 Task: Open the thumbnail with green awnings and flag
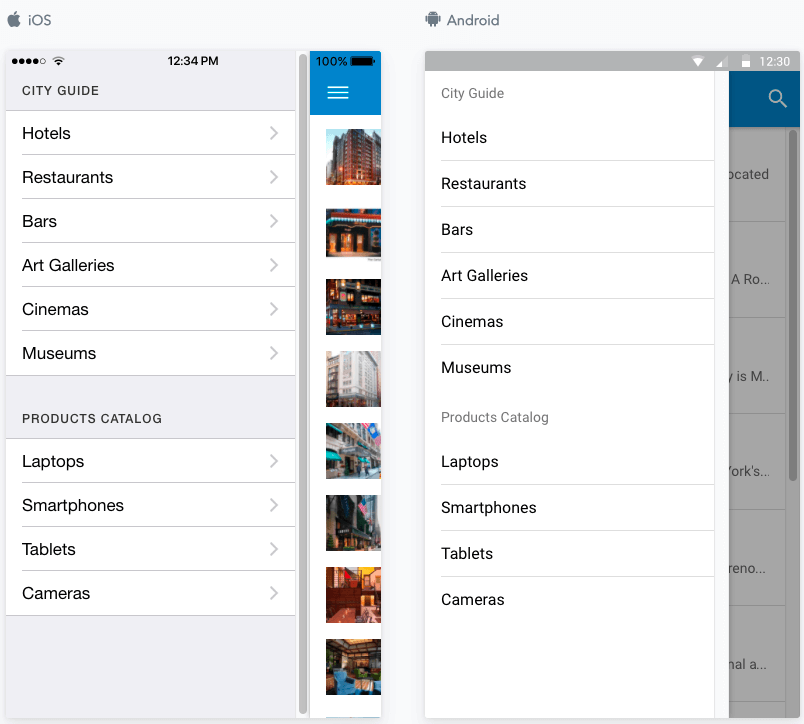tap(353, 451)
